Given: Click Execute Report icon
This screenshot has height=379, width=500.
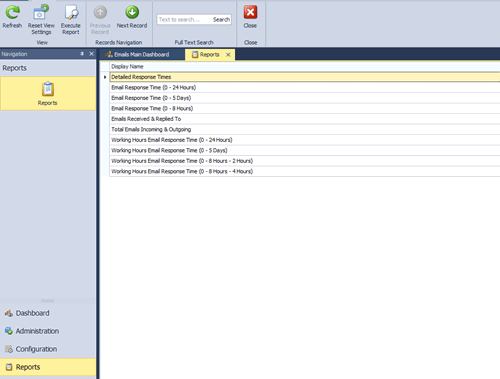Looking at the screenshot, I should pyautogui.click(x=71, y=12).
